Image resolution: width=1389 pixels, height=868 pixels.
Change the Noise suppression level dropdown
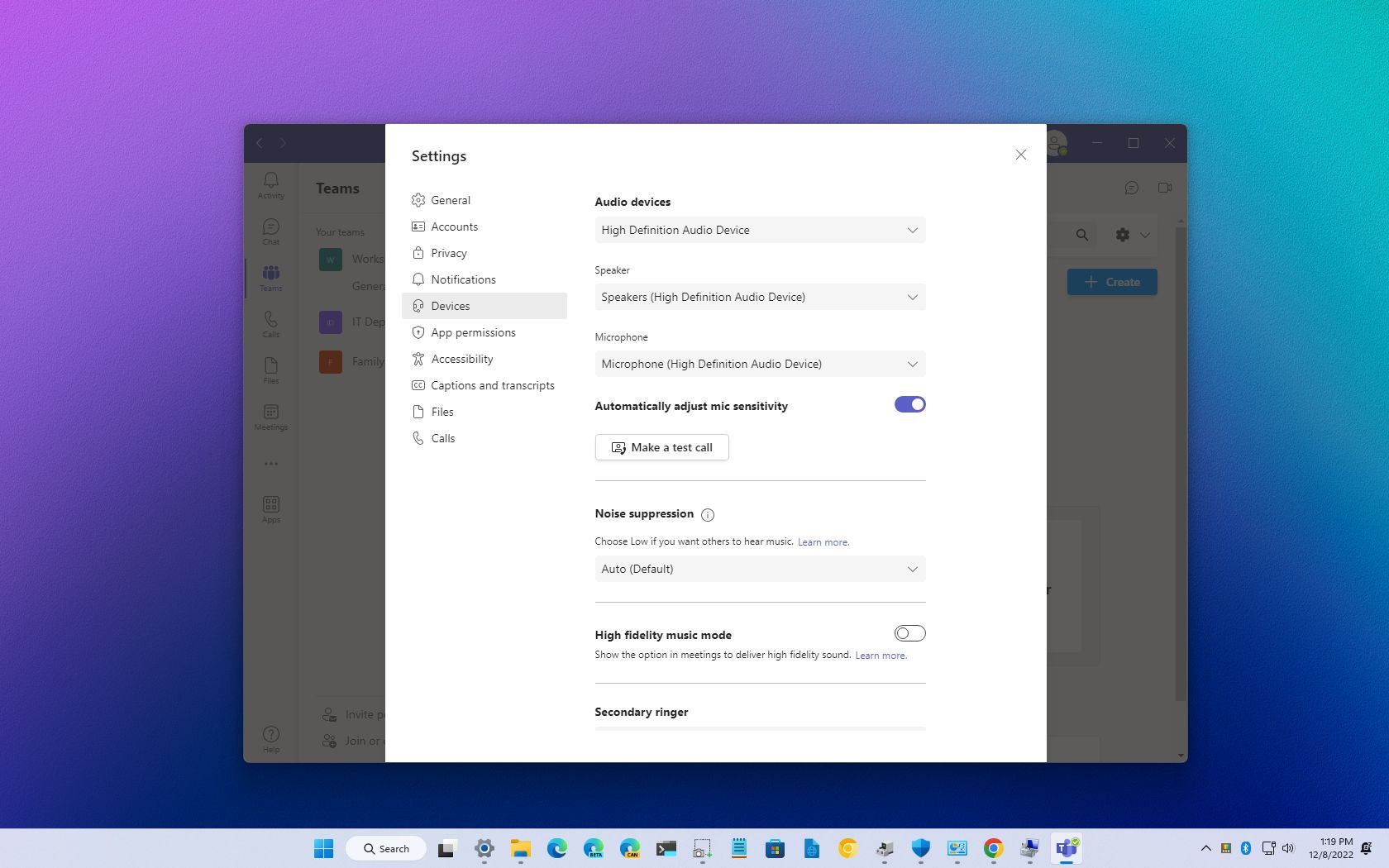click(x=759, y=569)
